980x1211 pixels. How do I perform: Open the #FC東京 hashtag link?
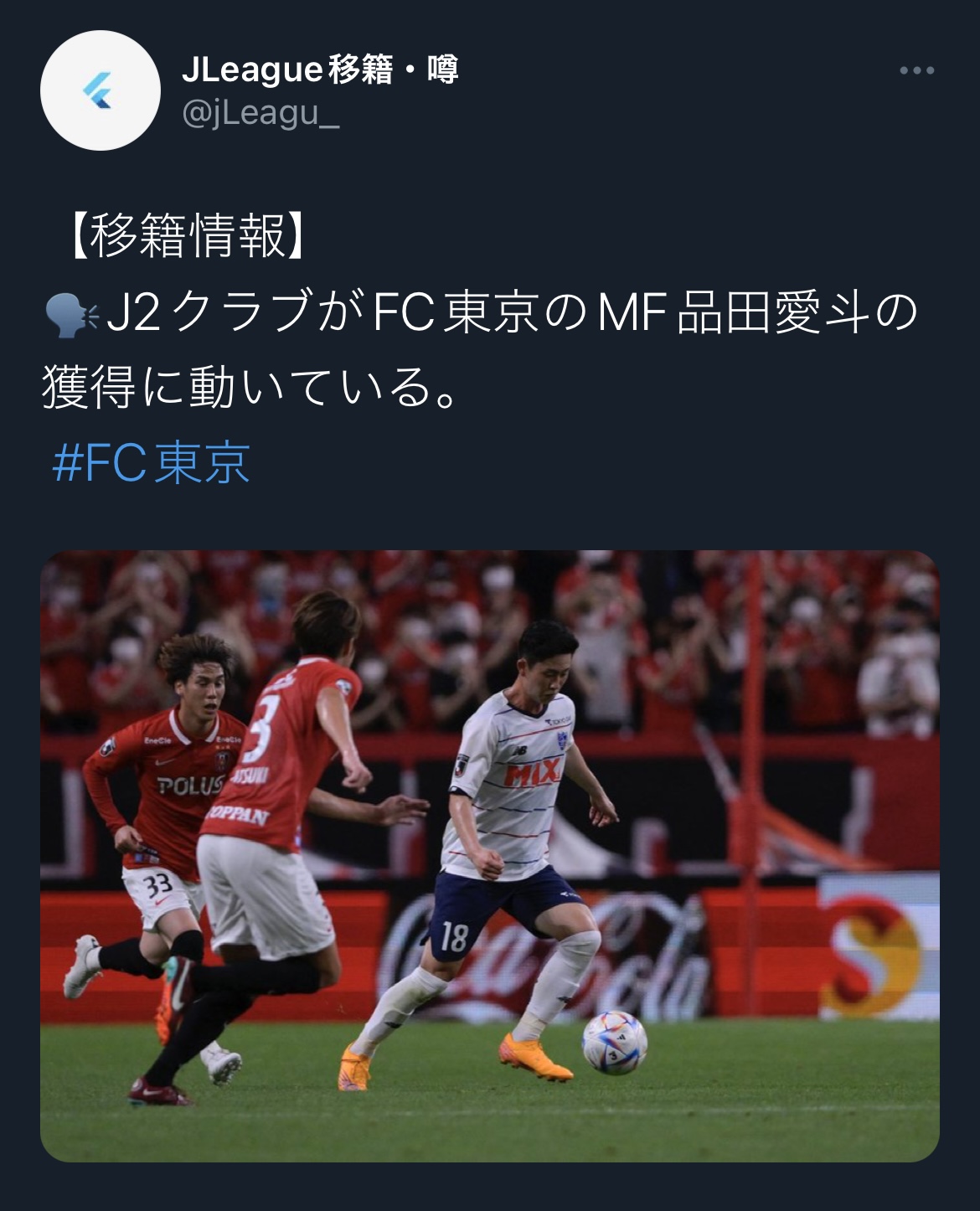click(152, 463)
